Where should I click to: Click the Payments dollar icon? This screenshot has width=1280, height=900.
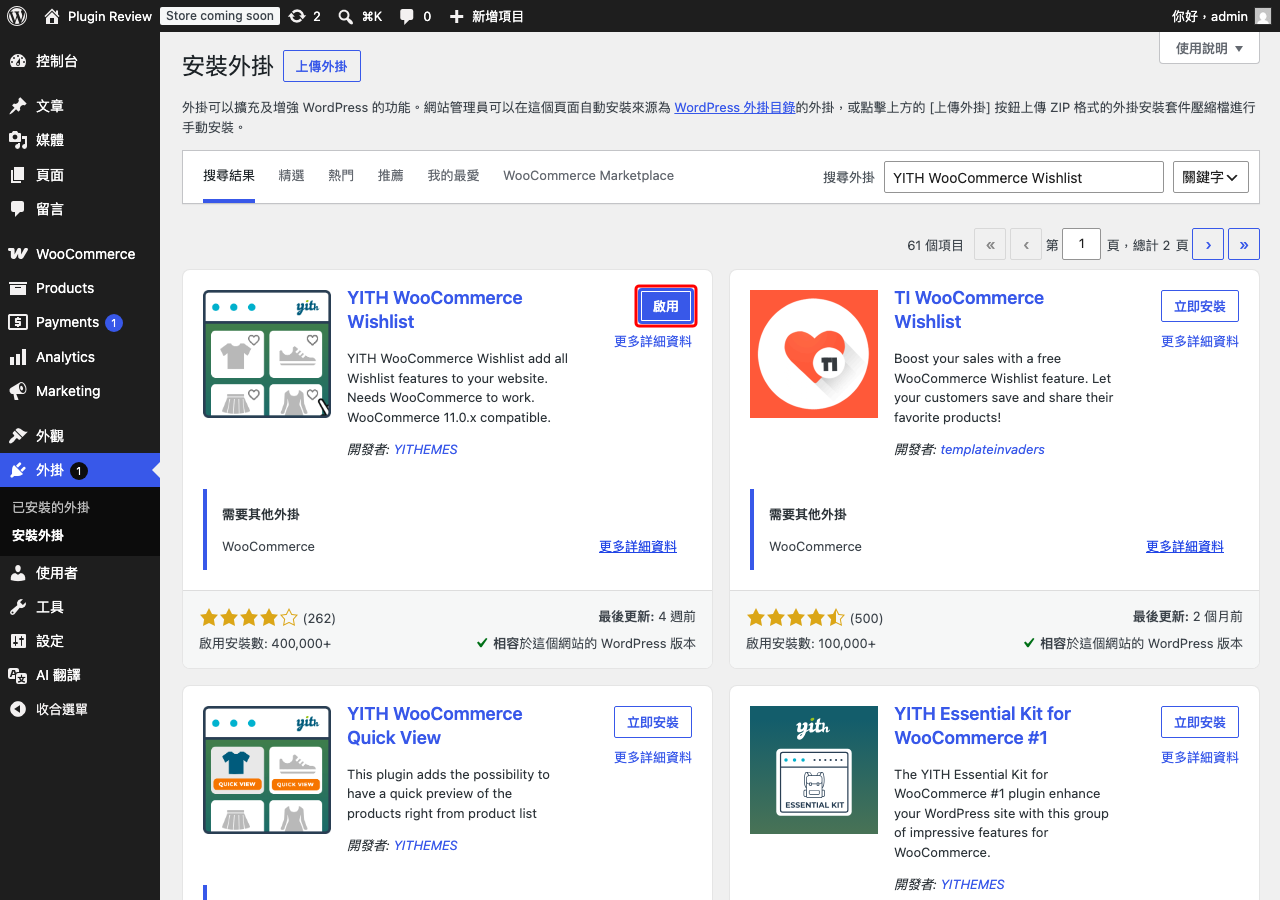(x=18, y=322)
